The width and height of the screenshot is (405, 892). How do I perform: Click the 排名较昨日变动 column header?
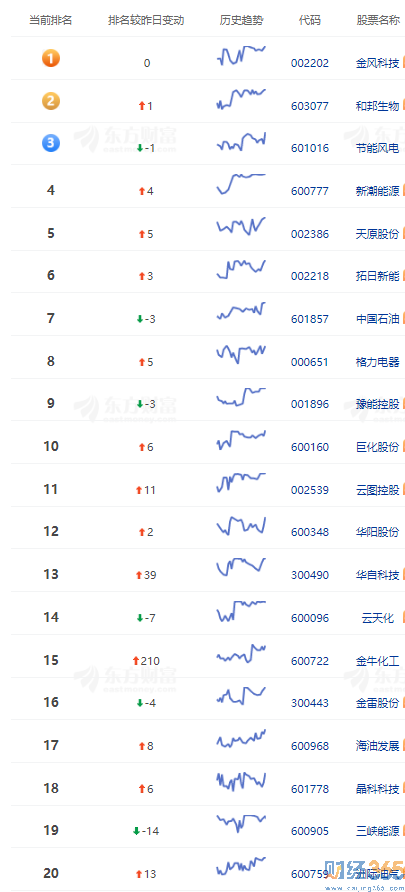146,20
